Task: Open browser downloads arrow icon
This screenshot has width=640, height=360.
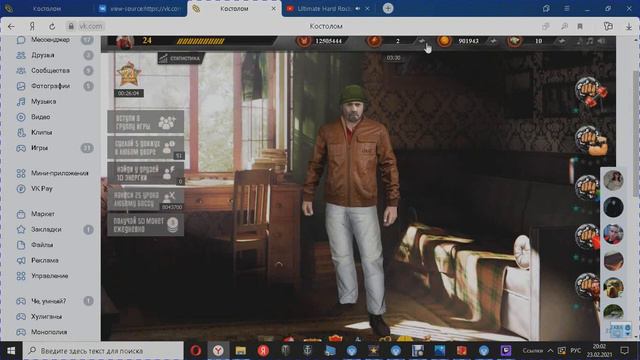Action: tap(629, 27)
